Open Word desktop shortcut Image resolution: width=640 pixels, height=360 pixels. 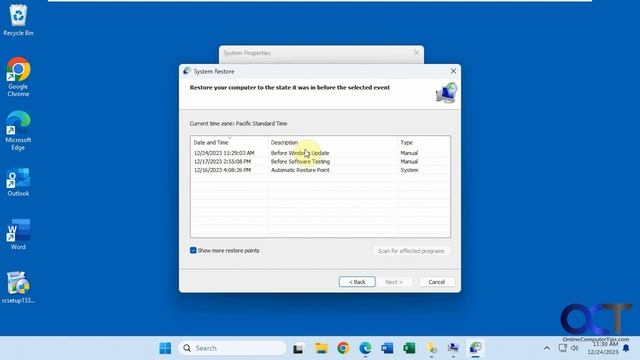[x=18, y=235]
